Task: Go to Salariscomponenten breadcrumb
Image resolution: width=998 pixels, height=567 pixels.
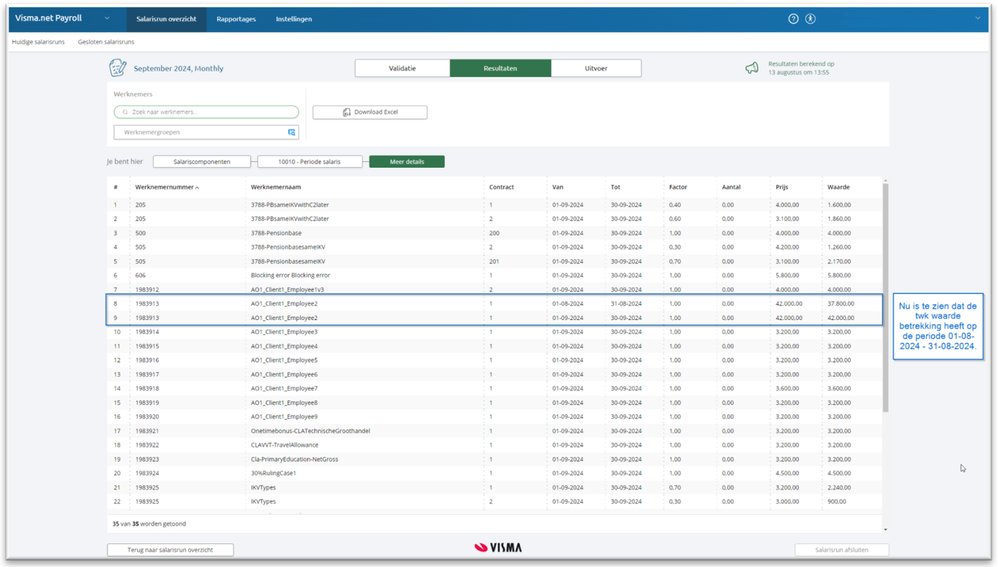Action: pyautogui.click(x=202, y=162)
